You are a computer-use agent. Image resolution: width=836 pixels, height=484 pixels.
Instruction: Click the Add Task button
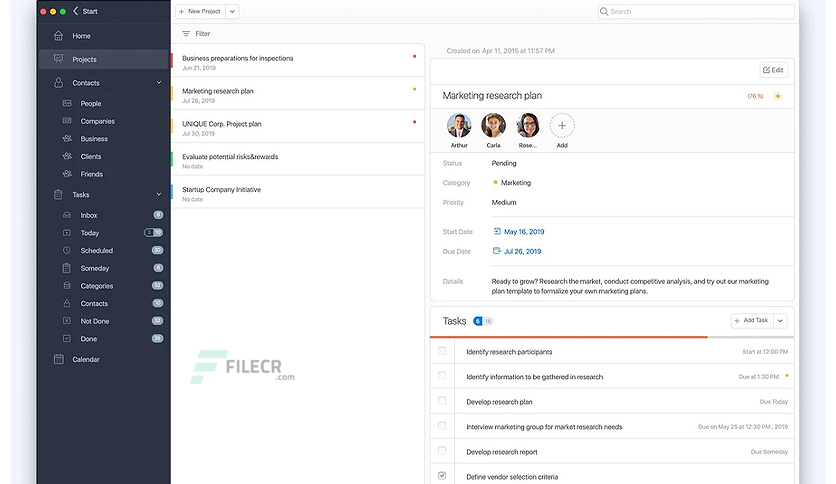[x=752, y=321]
